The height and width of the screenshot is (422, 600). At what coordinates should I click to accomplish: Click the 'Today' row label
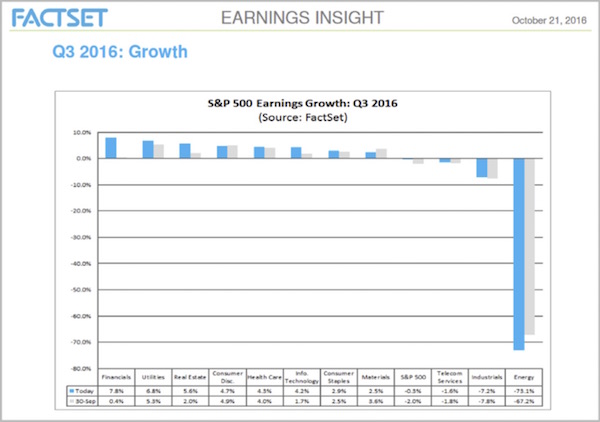click(x=85, y=391)
